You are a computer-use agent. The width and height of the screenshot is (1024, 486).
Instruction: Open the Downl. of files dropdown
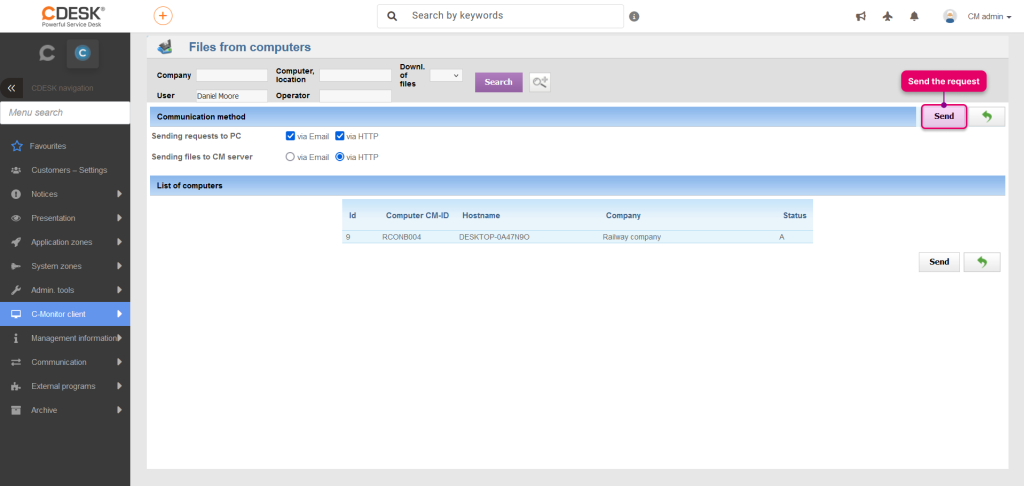(446, 76)
